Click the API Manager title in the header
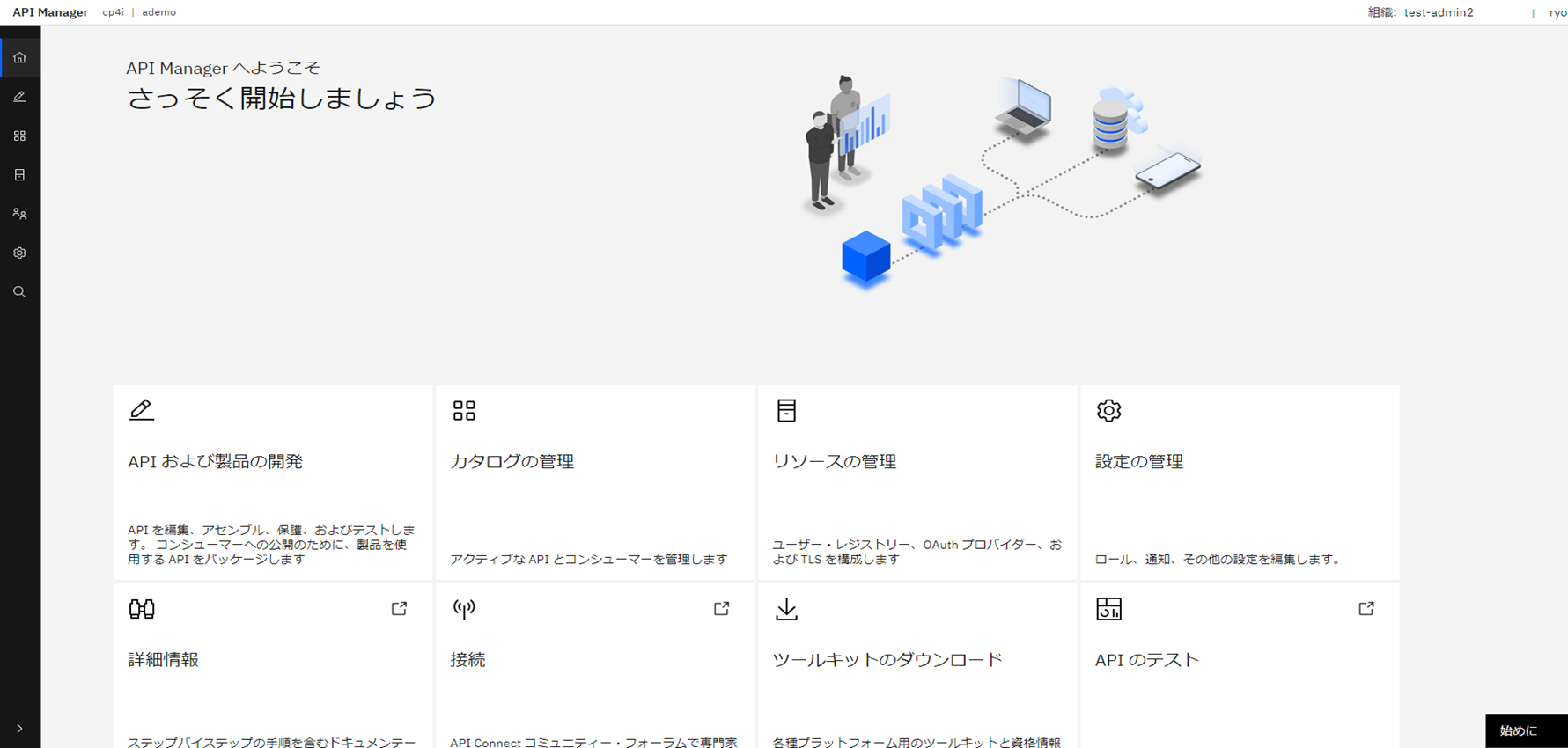The width and height of the screenshot is (1568, 748). (x=50, y=12)
